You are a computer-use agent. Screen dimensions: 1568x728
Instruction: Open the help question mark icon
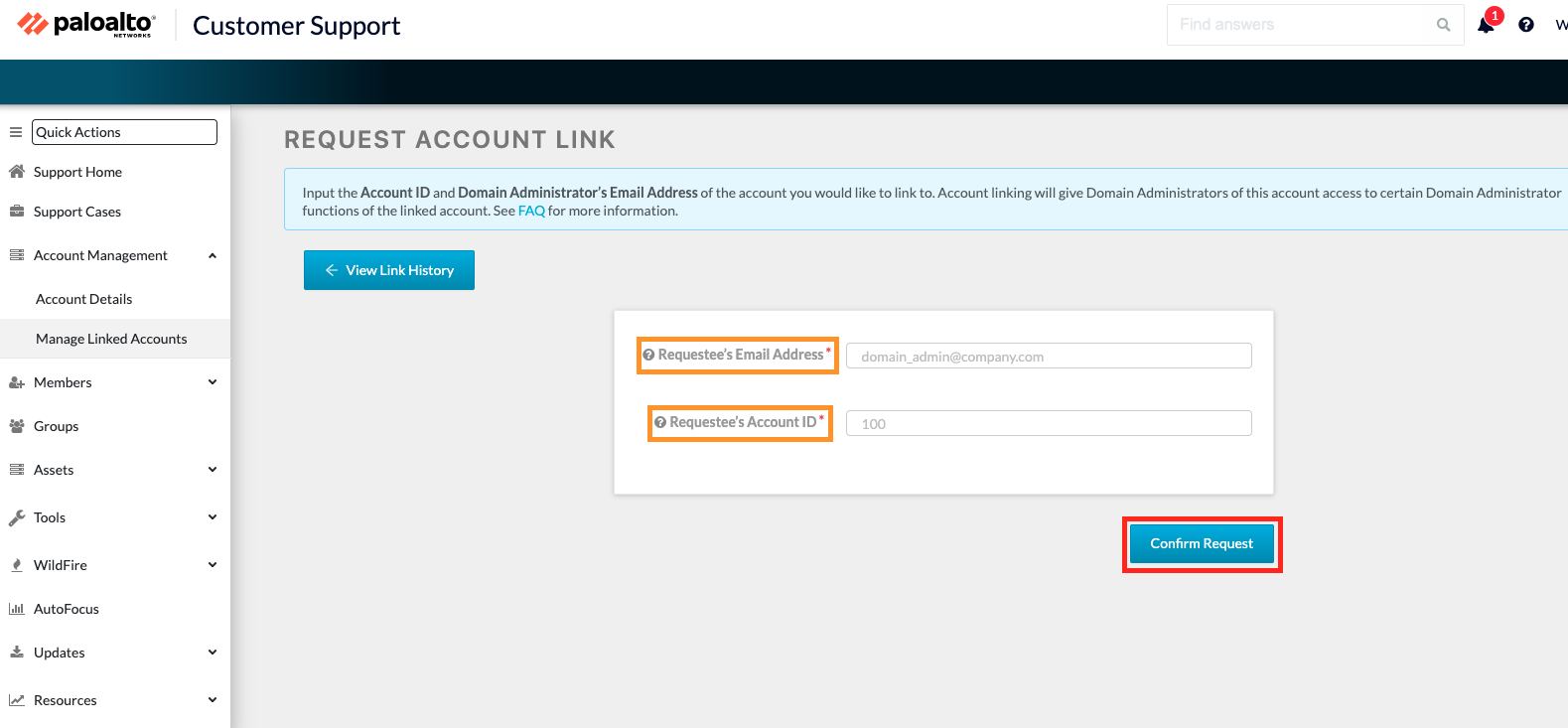pos(1526,25)
